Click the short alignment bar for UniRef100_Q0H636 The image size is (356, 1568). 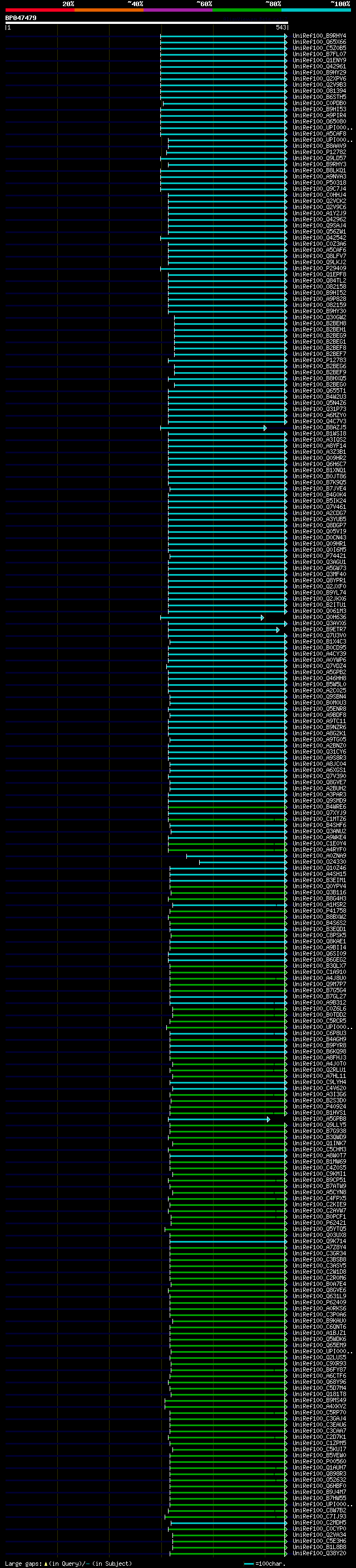(x=212, y=617)
